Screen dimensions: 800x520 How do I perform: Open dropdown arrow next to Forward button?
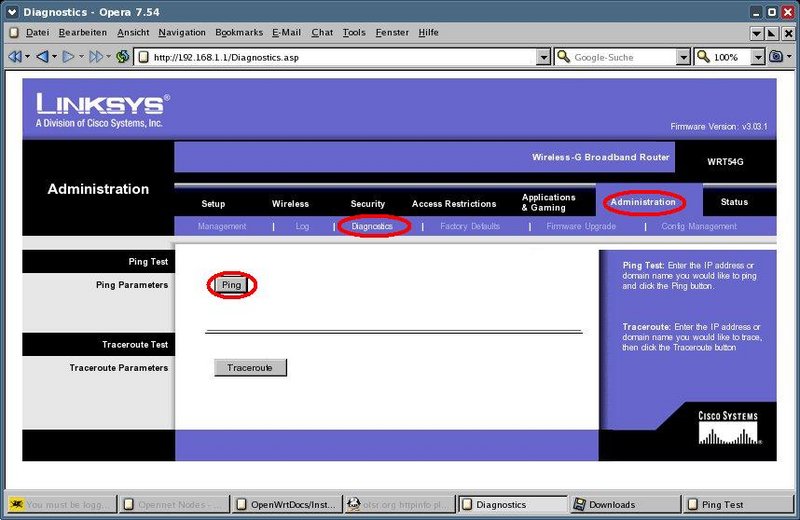coord(81,57)
